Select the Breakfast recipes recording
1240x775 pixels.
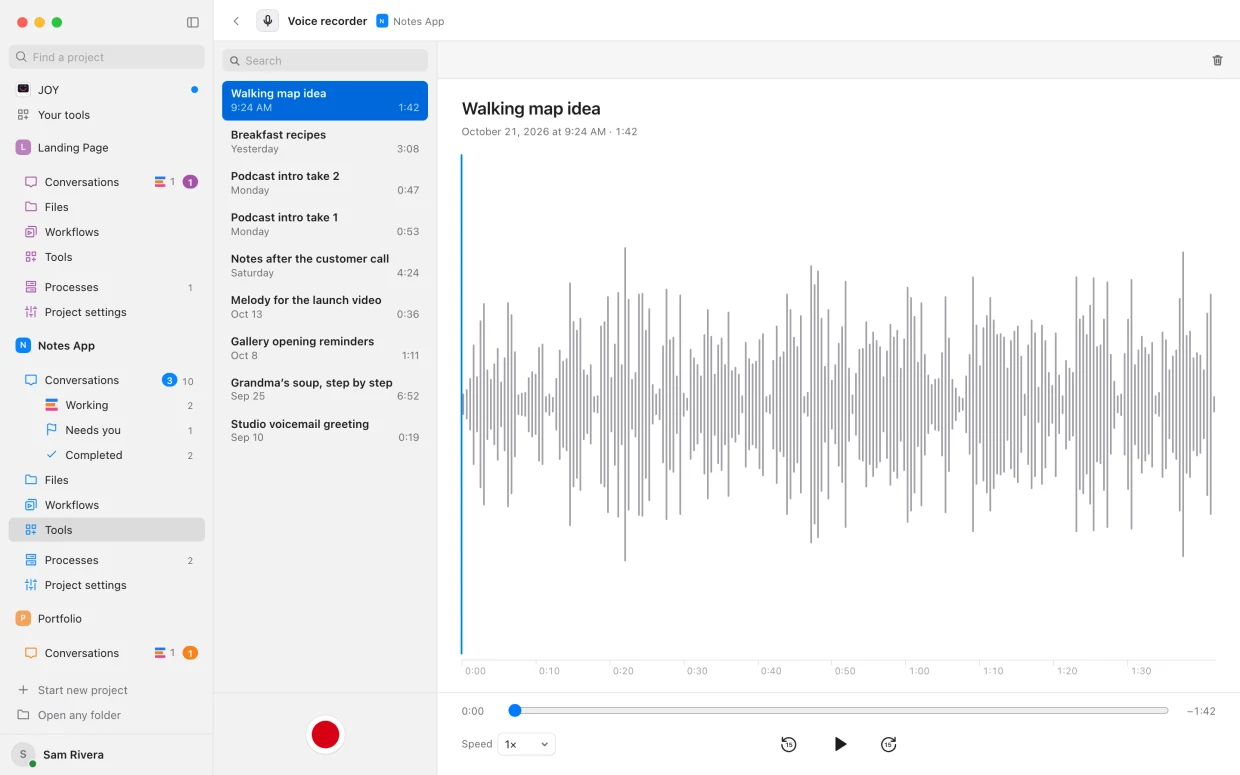(325, 142)
